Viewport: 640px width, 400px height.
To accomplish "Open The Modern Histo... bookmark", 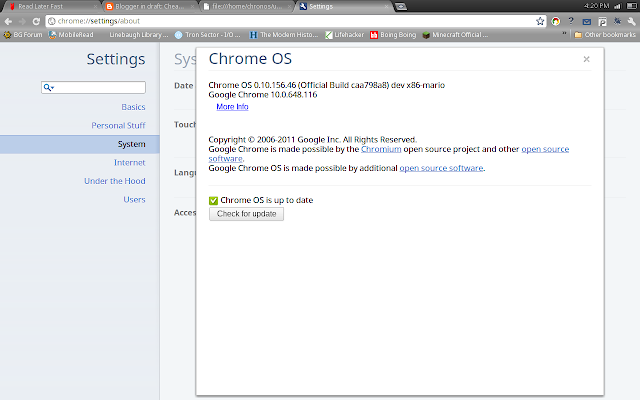I will tap(284, 35).
